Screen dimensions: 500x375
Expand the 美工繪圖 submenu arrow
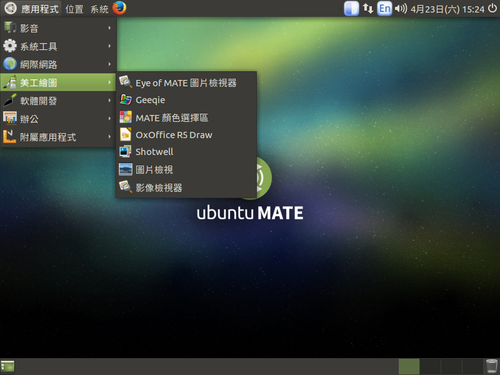point(109,82)
